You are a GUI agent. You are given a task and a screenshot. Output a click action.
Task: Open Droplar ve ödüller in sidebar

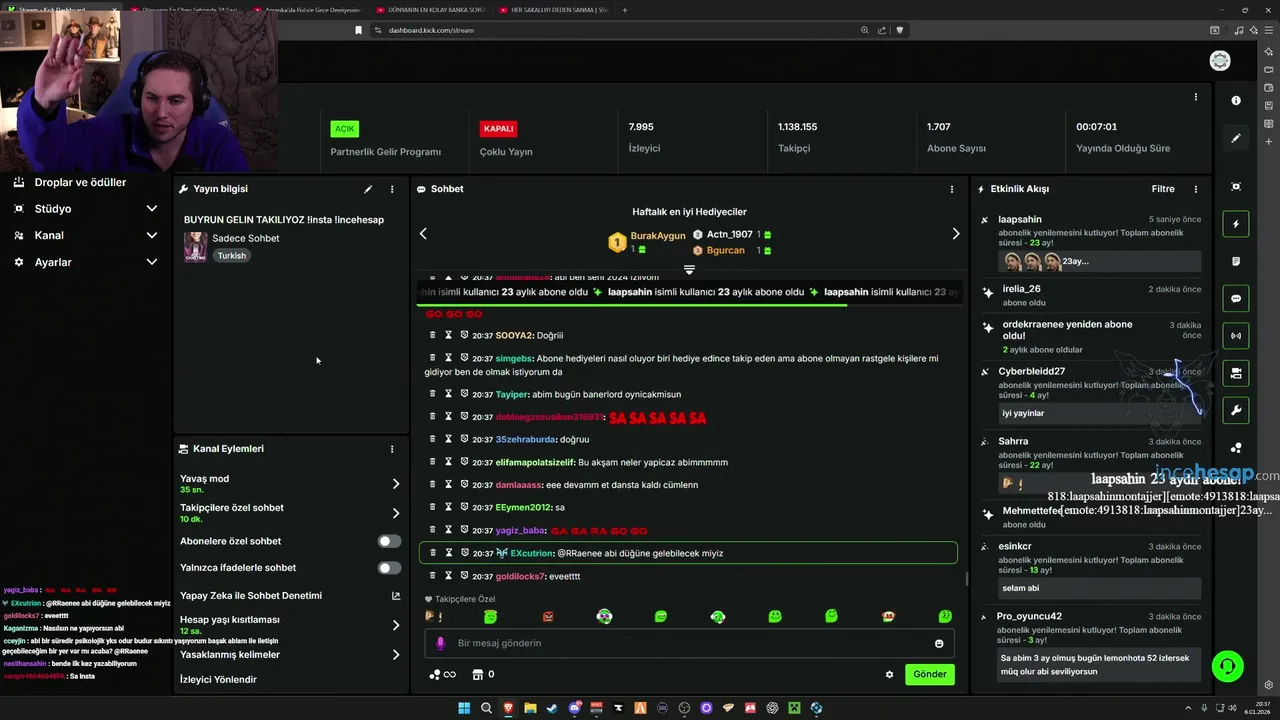80,183
